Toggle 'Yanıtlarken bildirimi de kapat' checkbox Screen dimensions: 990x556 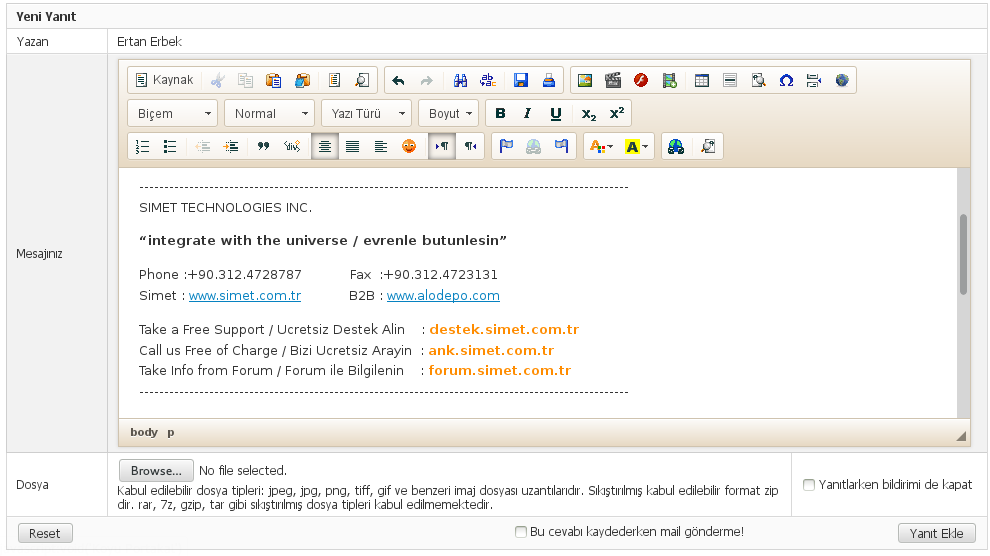(809, 485)
